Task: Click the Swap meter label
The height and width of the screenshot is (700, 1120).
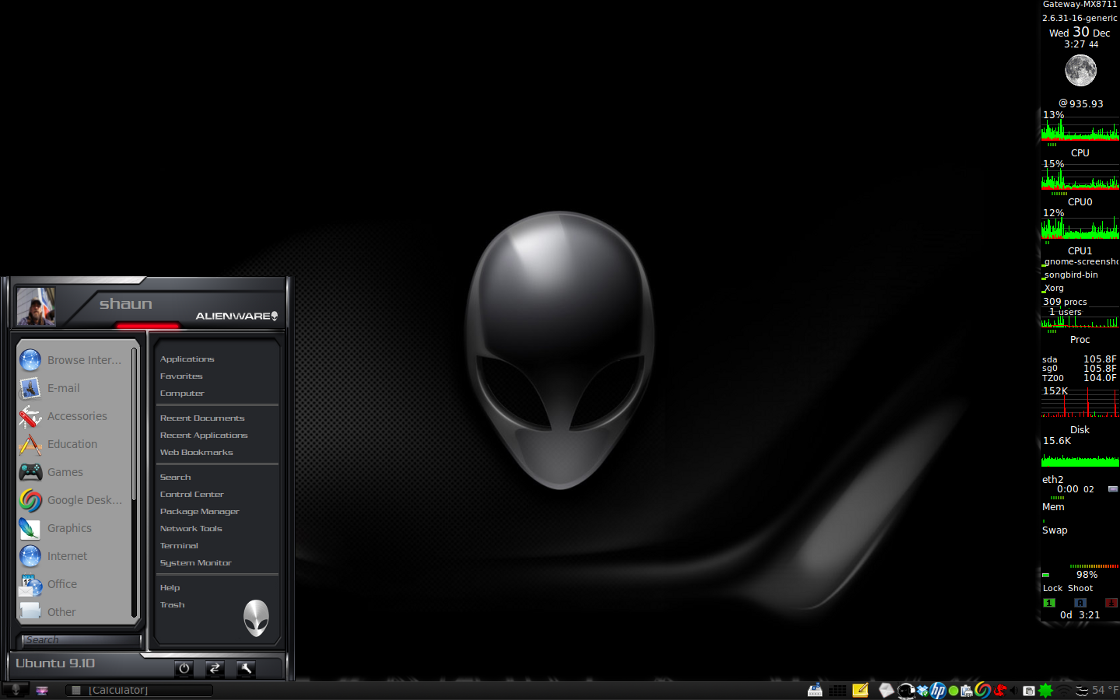Action: [1054, 530]
